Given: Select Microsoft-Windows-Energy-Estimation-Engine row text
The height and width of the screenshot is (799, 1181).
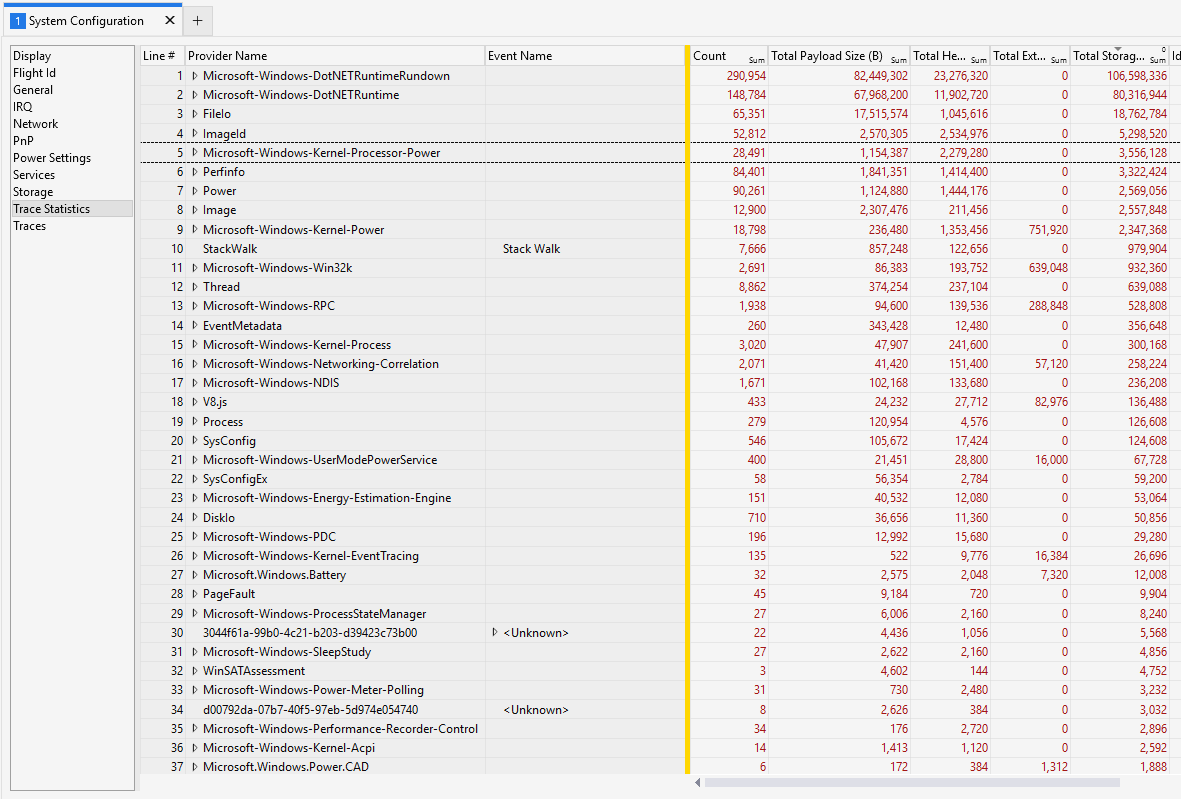Looking at the screenshot, I should point(327,498).
